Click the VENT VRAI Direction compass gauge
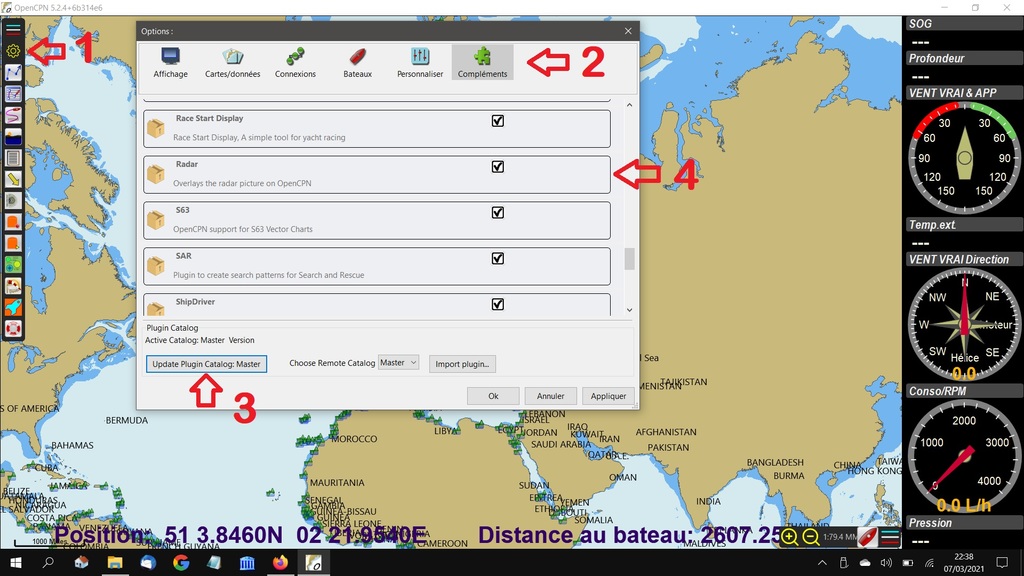The height and width of the screenshot is (576, 1024). pyautogui.click(x=964, y=325)
